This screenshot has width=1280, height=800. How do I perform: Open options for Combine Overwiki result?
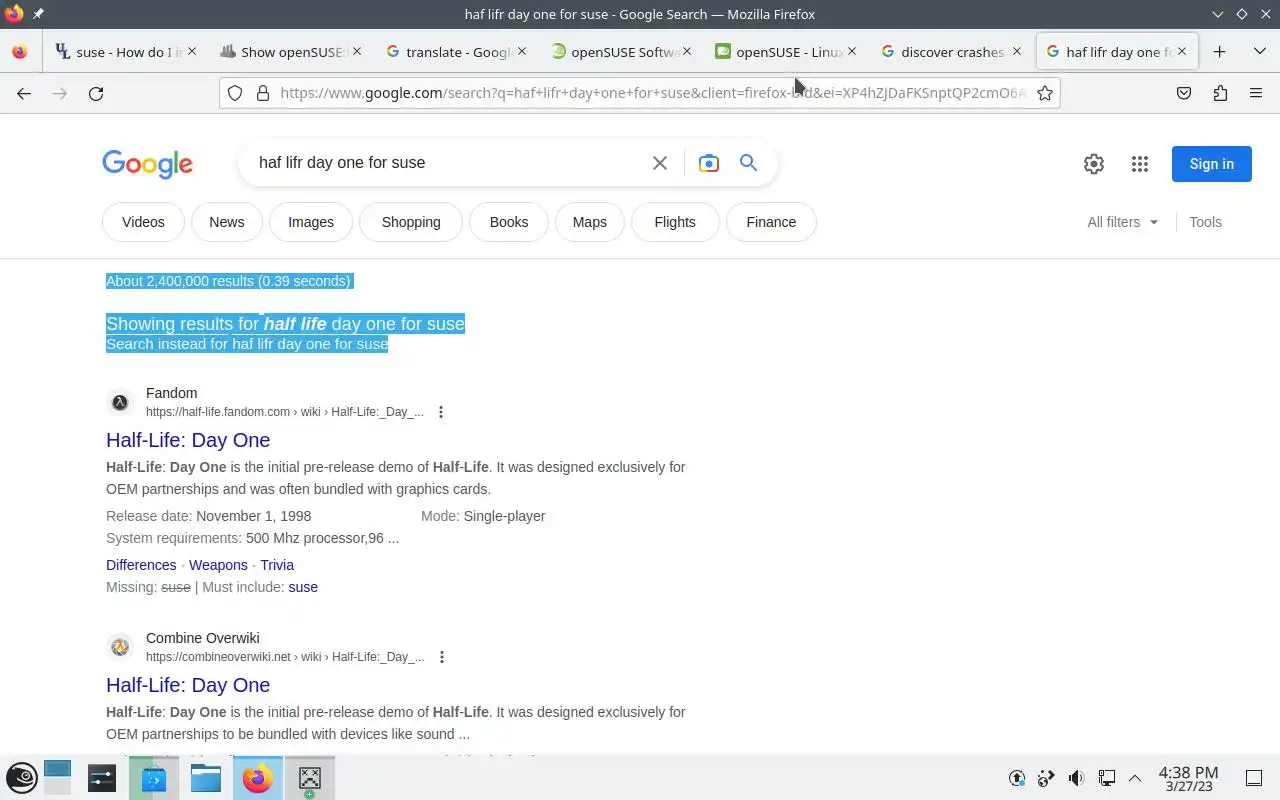coord(442,657)
